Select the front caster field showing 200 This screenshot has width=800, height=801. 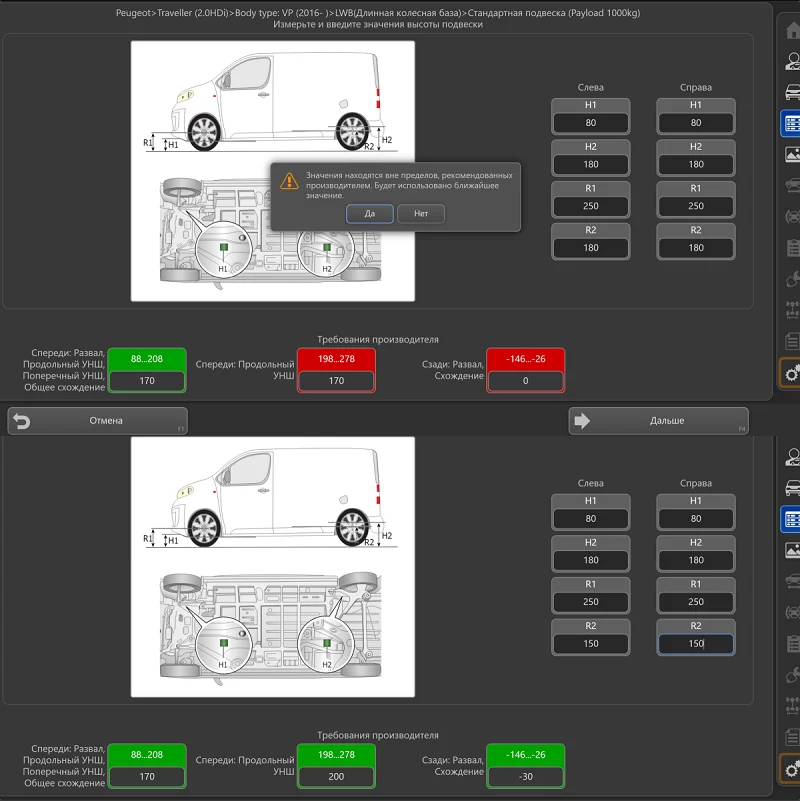pyautogui.click(x=336, y=776)
